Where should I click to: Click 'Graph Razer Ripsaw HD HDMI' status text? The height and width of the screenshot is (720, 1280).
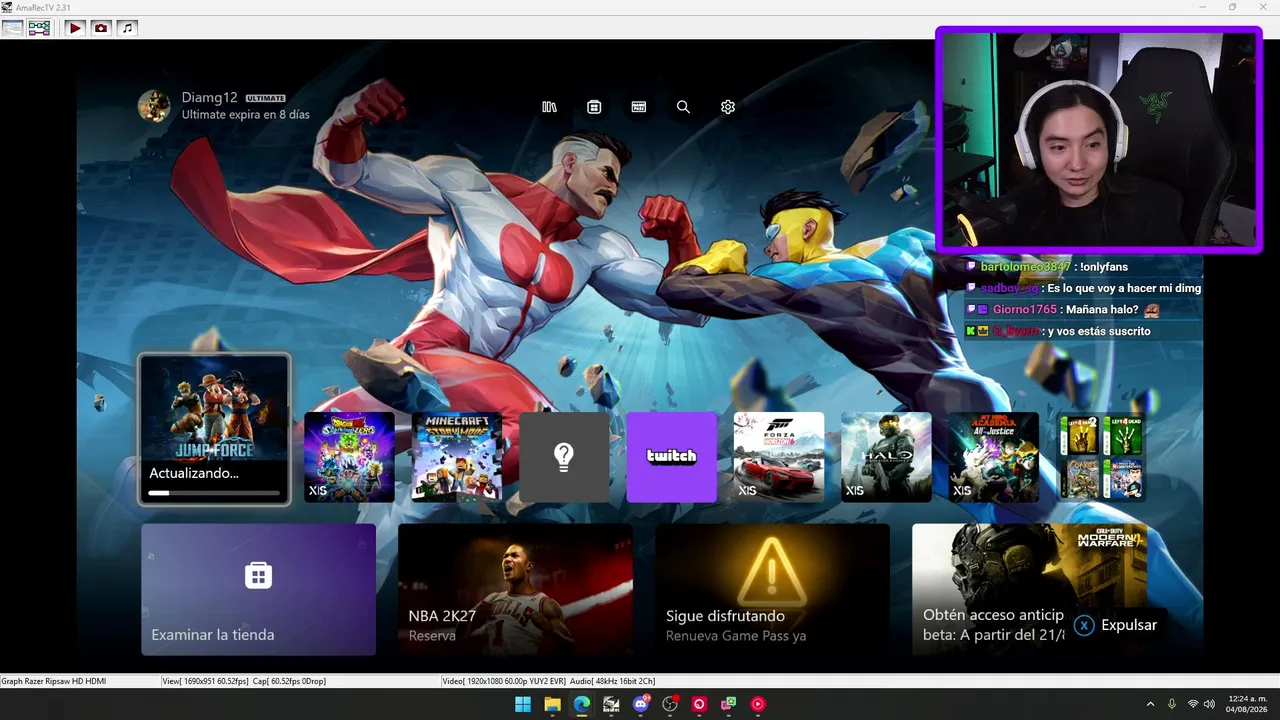tap(53, 681)
